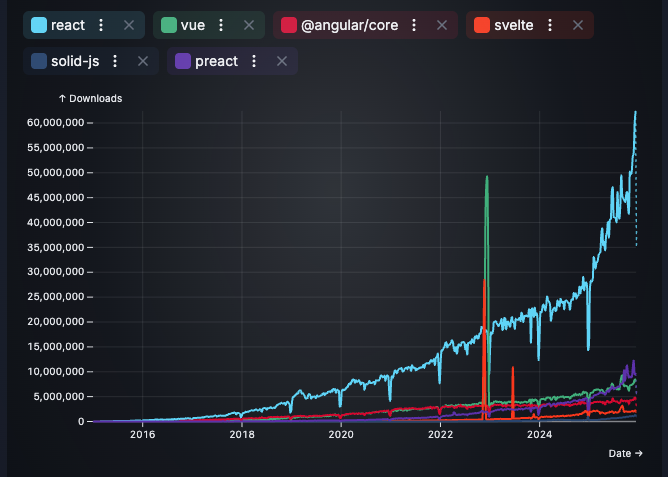
Task: Click the preact package name
Action: pyautogui.click(x=216, y=62)
